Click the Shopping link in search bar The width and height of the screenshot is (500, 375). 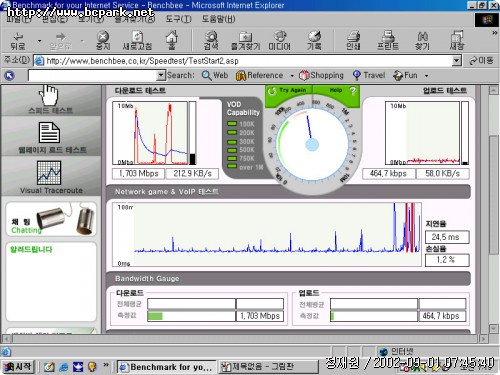[x=321, y=75]
